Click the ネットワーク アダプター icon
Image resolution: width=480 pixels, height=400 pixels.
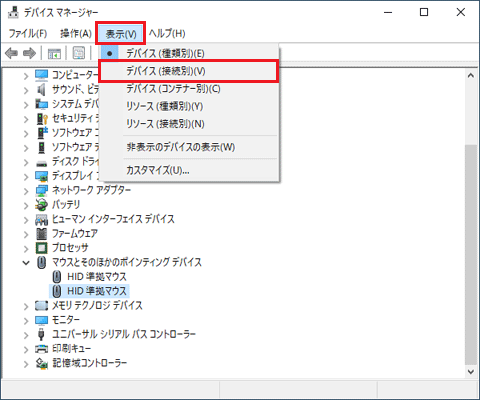click(x=41, y=190)
